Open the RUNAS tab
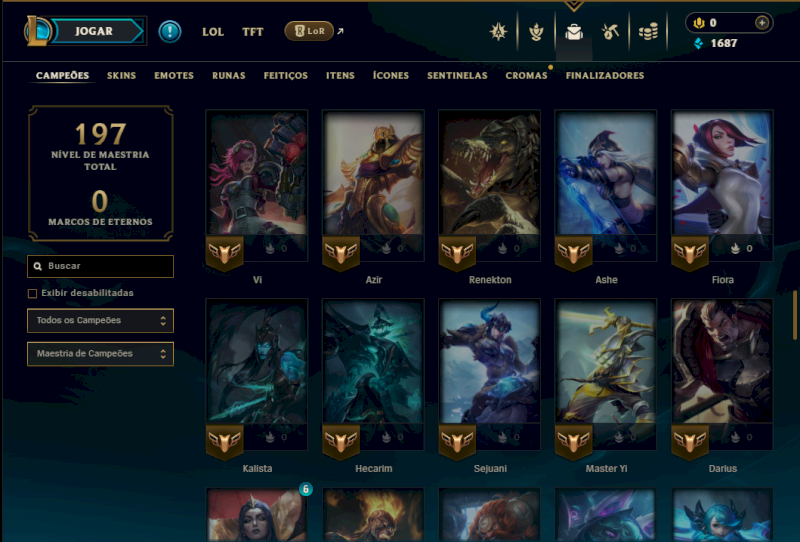This screenshot has height=542, width=800. [229, 76]
